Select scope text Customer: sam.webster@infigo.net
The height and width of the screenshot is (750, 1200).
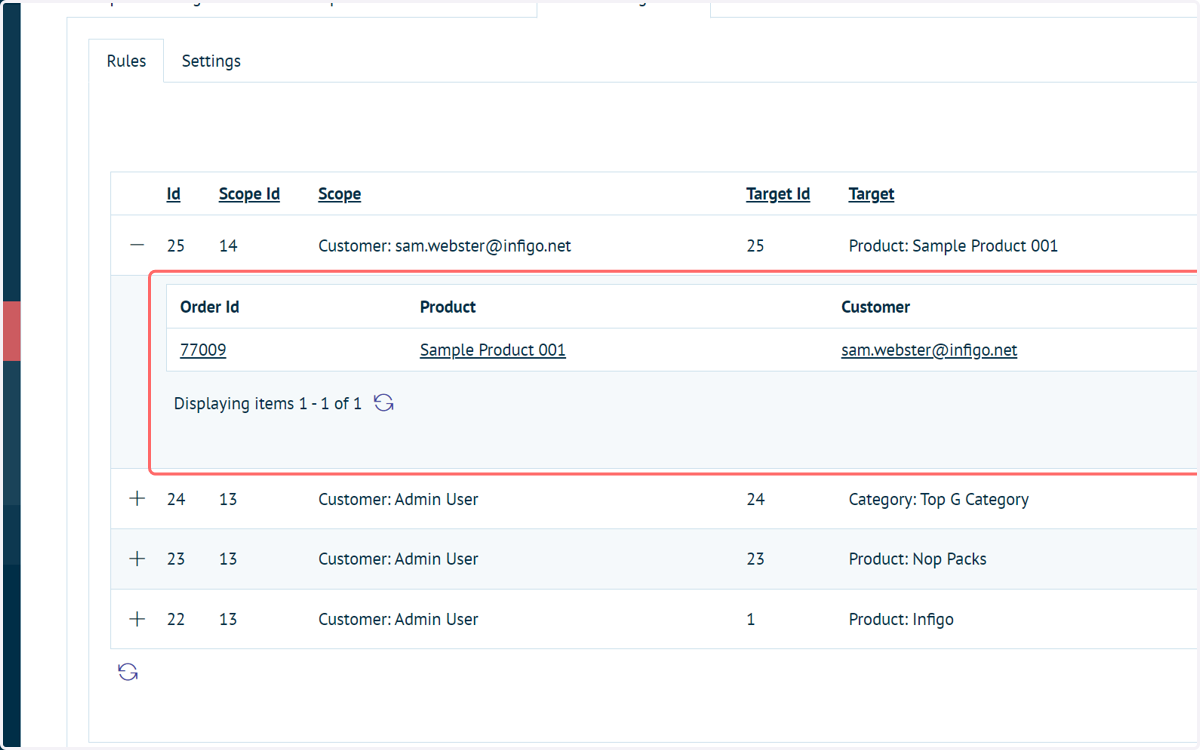[445, 245]
